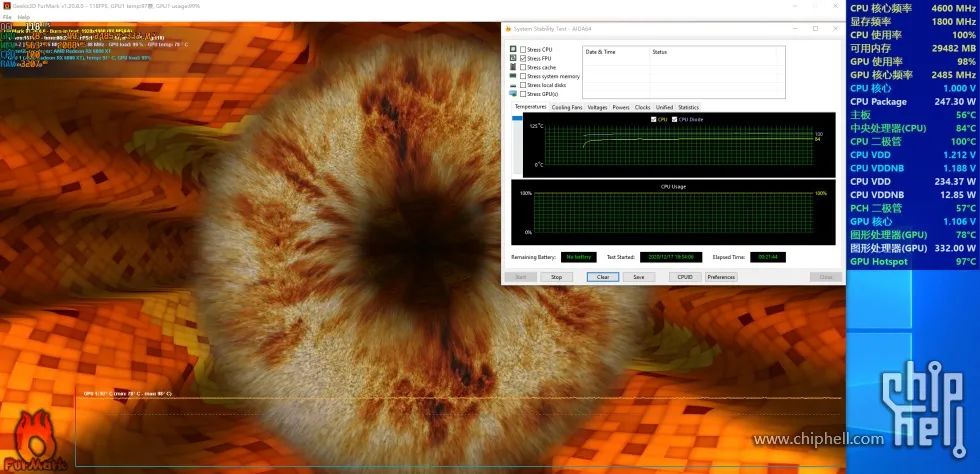Viewport: 980px width, 474px height.
Task: Click the Date & Time column header
Action: tap(616, 52)
